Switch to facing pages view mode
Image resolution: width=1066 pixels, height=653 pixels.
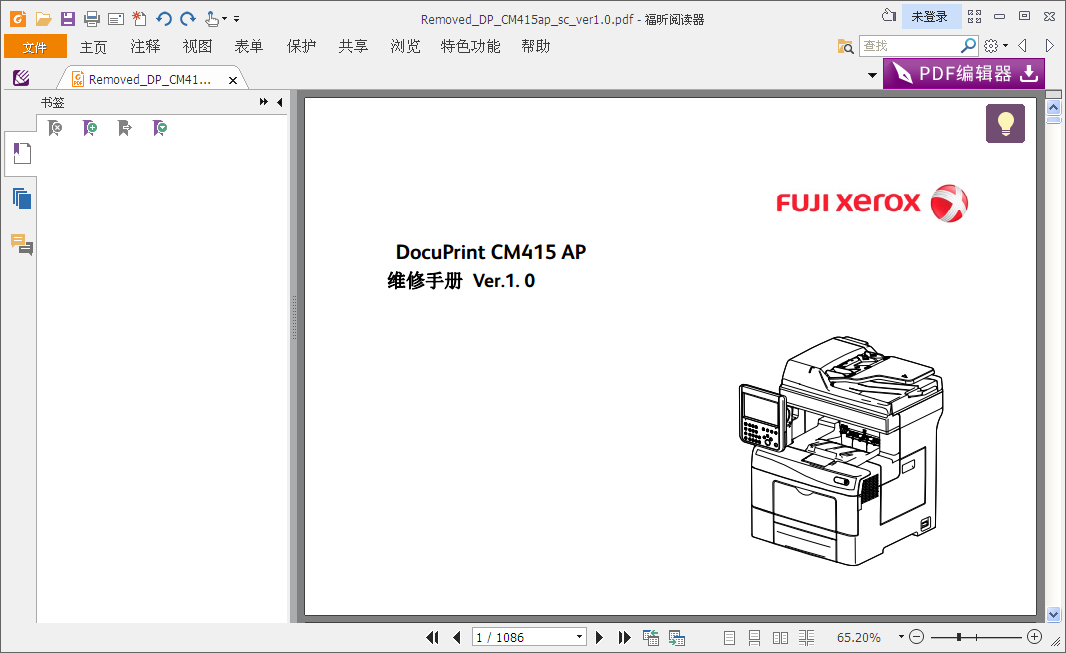click(780, 637)
